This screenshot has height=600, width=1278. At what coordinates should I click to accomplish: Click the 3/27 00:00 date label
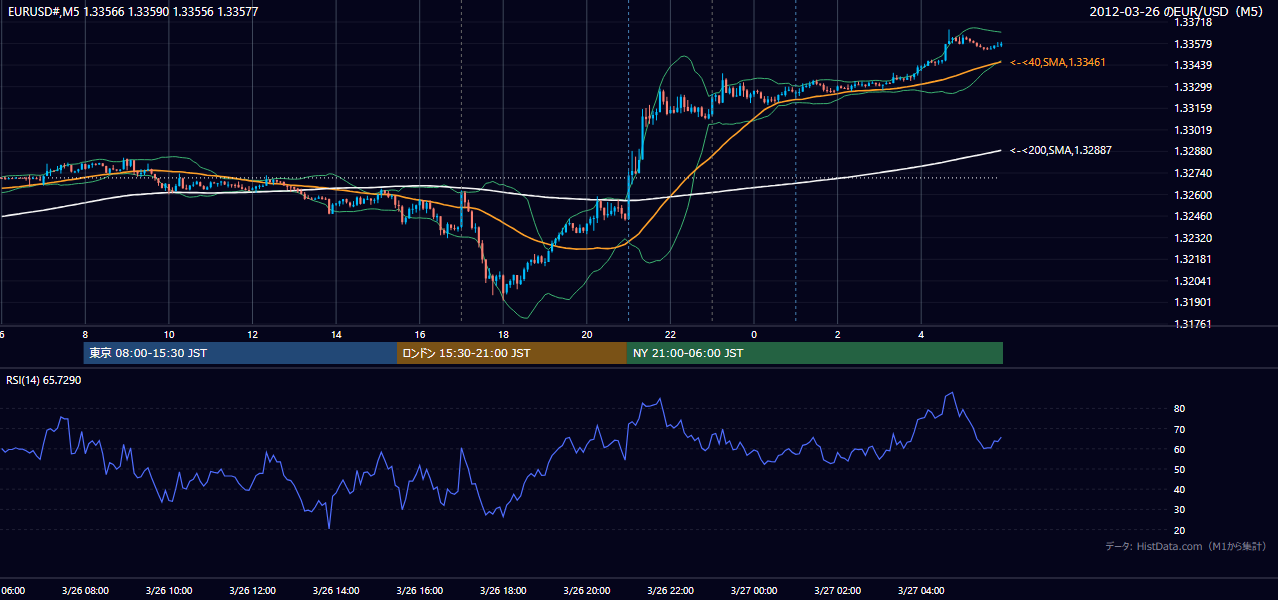(754, 590)
